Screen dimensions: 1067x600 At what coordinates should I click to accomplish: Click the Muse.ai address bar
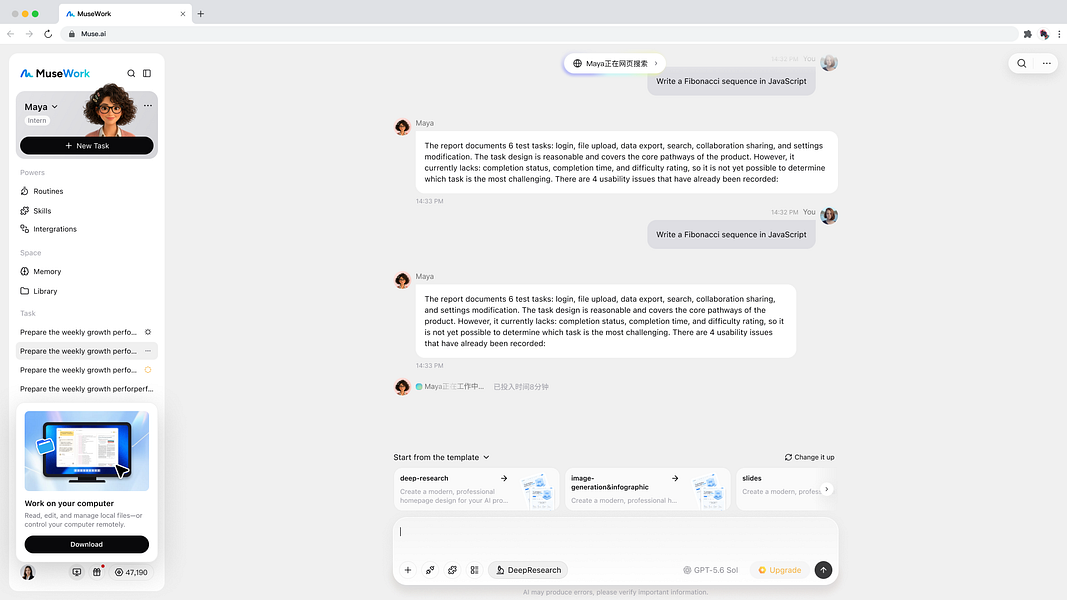[x=541, y=34]
